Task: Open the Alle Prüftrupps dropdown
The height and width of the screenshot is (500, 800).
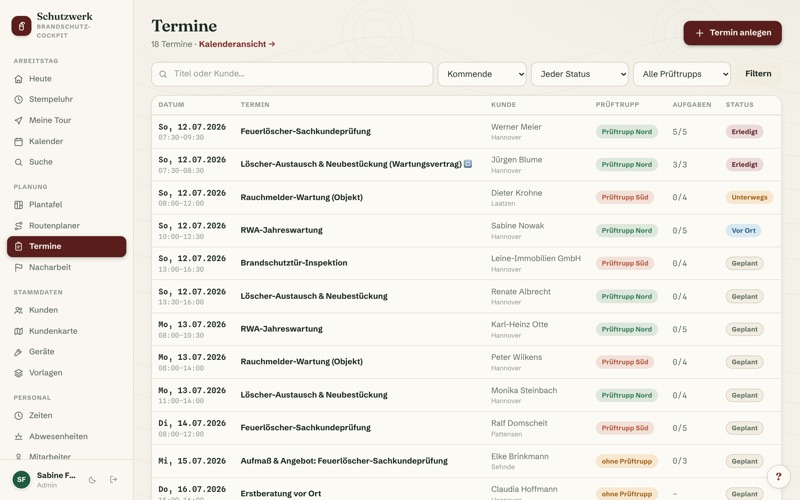Action: (x=682, y=74)
